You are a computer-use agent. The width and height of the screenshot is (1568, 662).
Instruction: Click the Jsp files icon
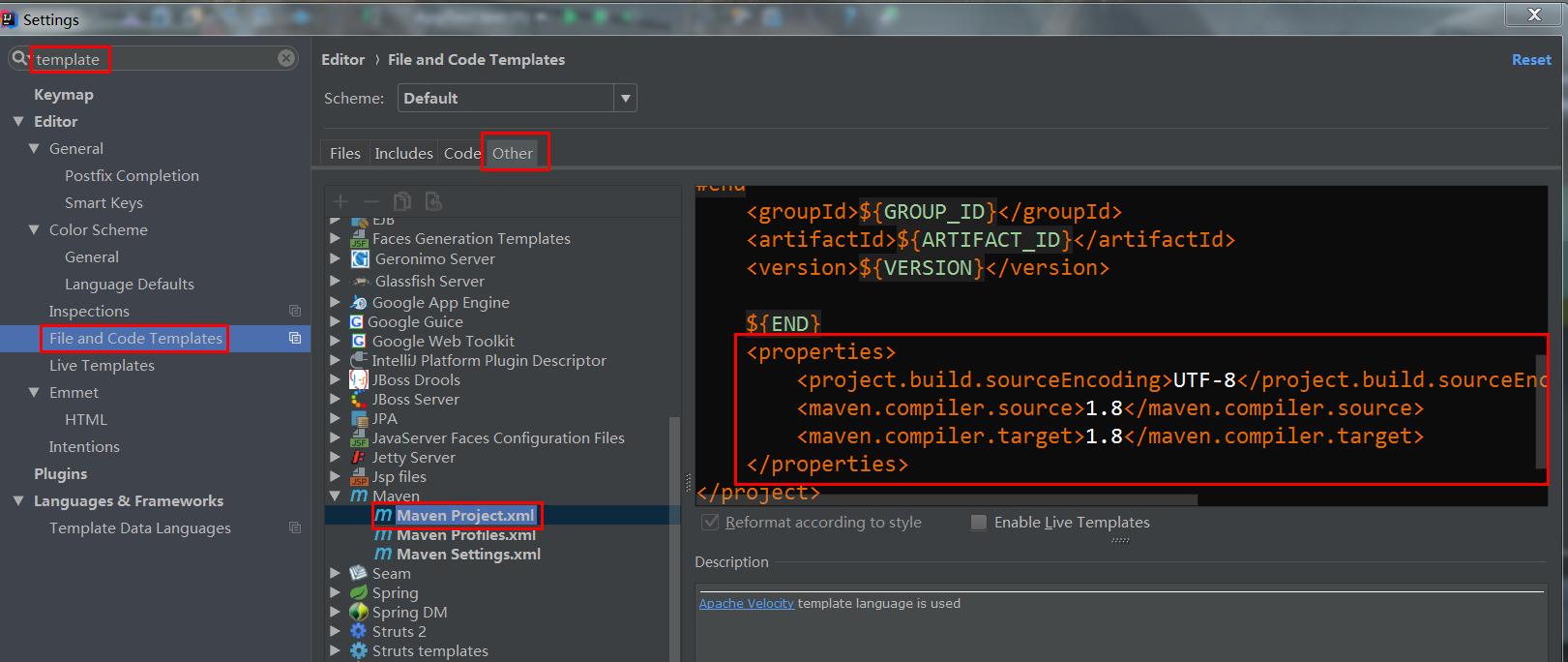click(359, 477)
